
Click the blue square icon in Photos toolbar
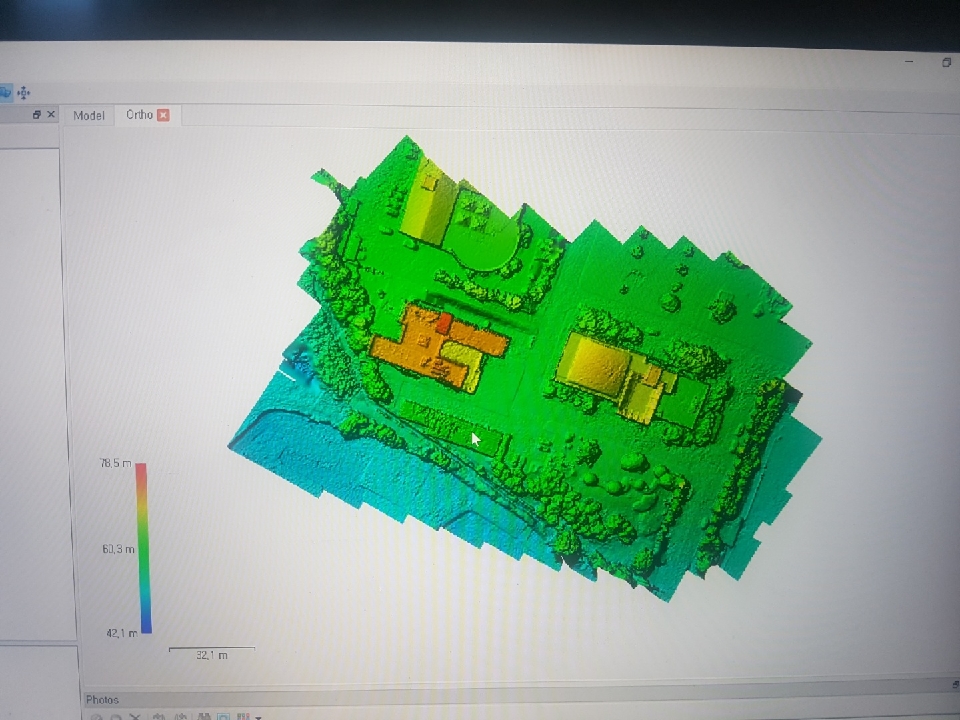coord(223,716)
